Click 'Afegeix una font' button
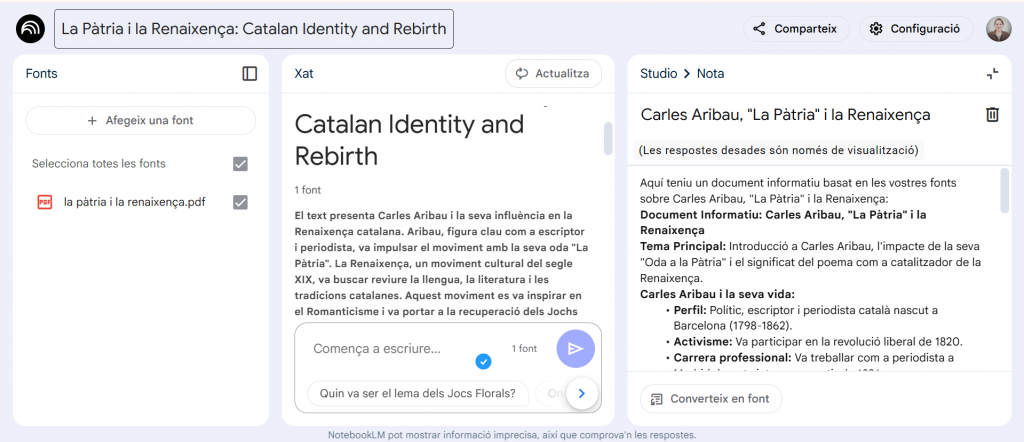 coord(140,120)
